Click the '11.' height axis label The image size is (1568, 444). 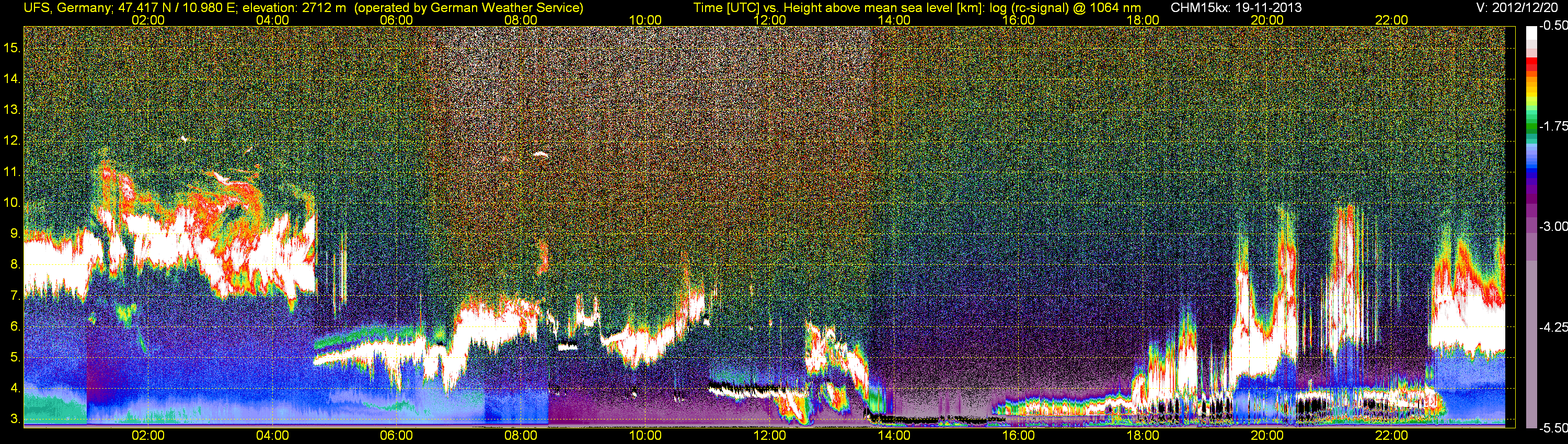pos(12,171)
